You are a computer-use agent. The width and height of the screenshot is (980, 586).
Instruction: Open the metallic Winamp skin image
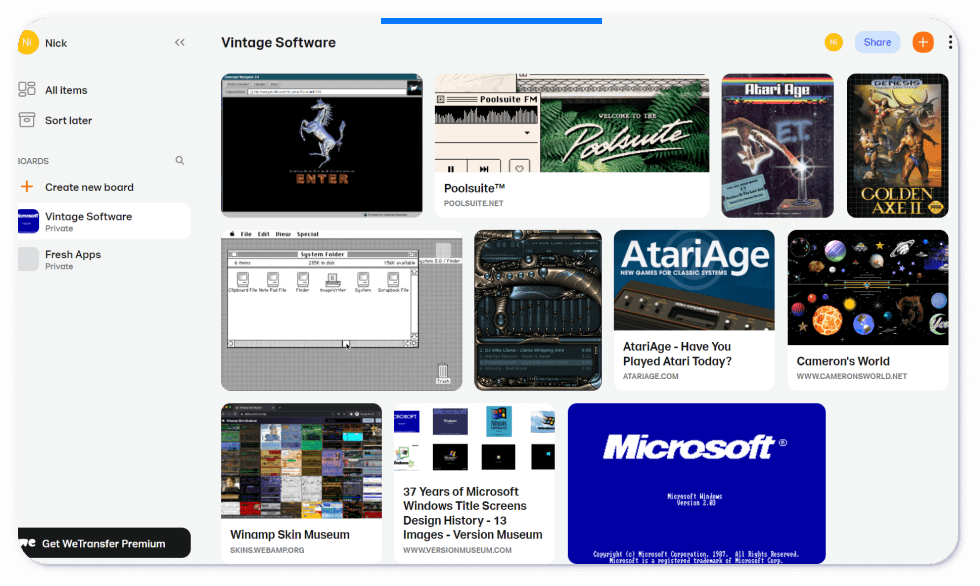[x=538, y=310]
